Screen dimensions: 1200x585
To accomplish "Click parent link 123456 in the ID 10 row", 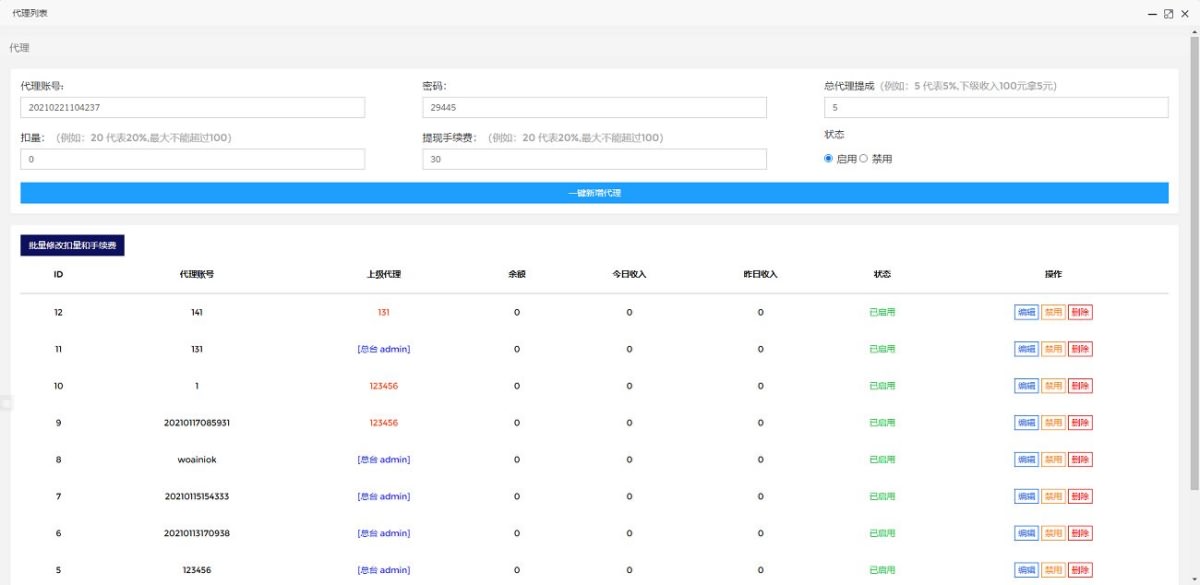I will pyautogui.click(x=384, y=386).
